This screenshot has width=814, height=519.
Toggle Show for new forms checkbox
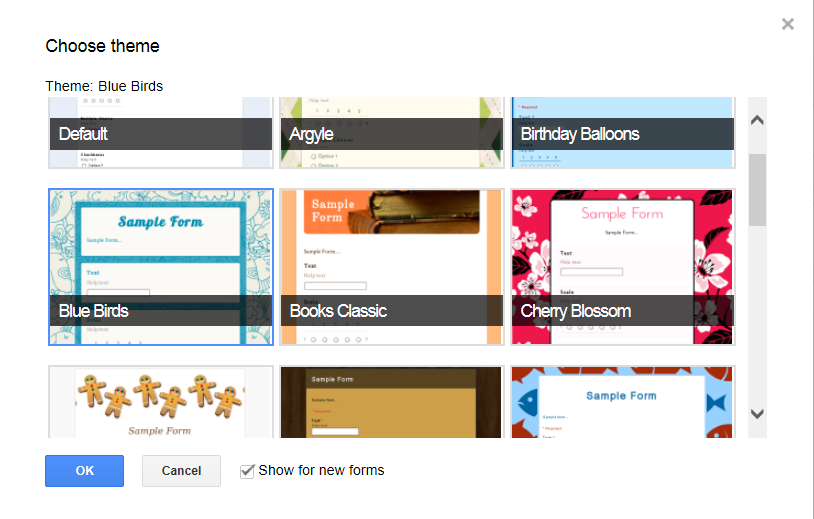click(248, 471)
